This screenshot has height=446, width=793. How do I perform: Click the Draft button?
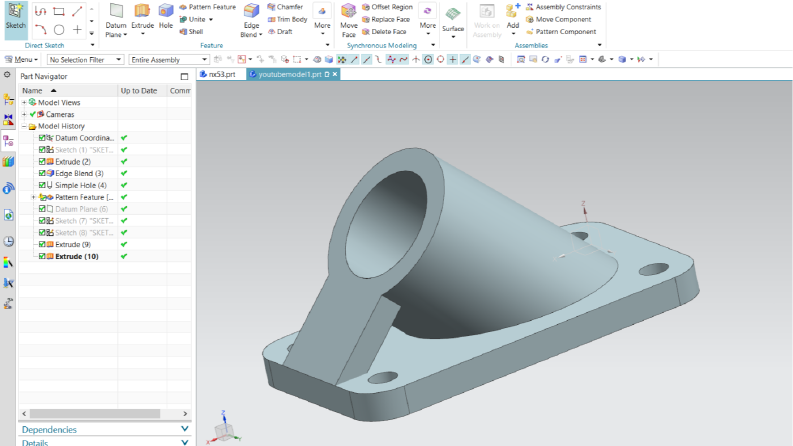280,31
